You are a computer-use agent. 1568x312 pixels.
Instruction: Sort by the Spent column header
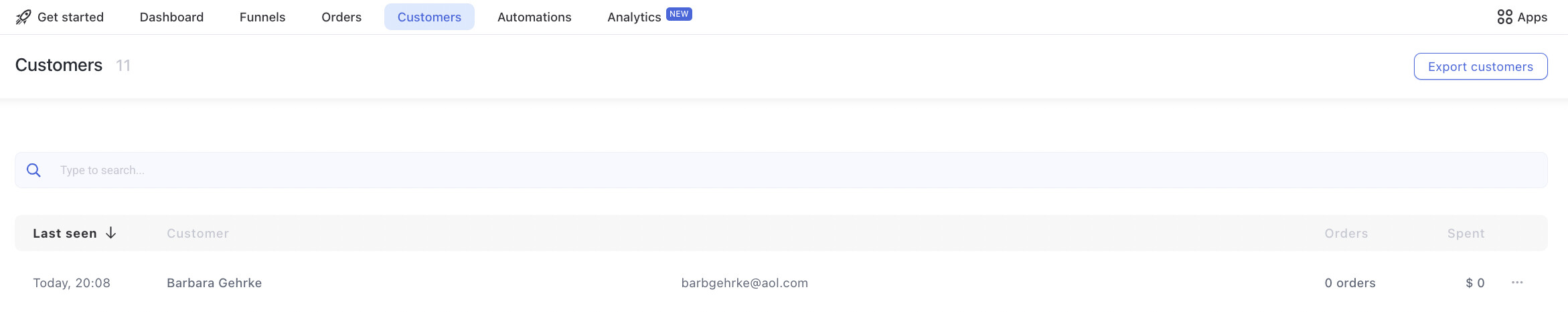click(x=1466, y=233)
